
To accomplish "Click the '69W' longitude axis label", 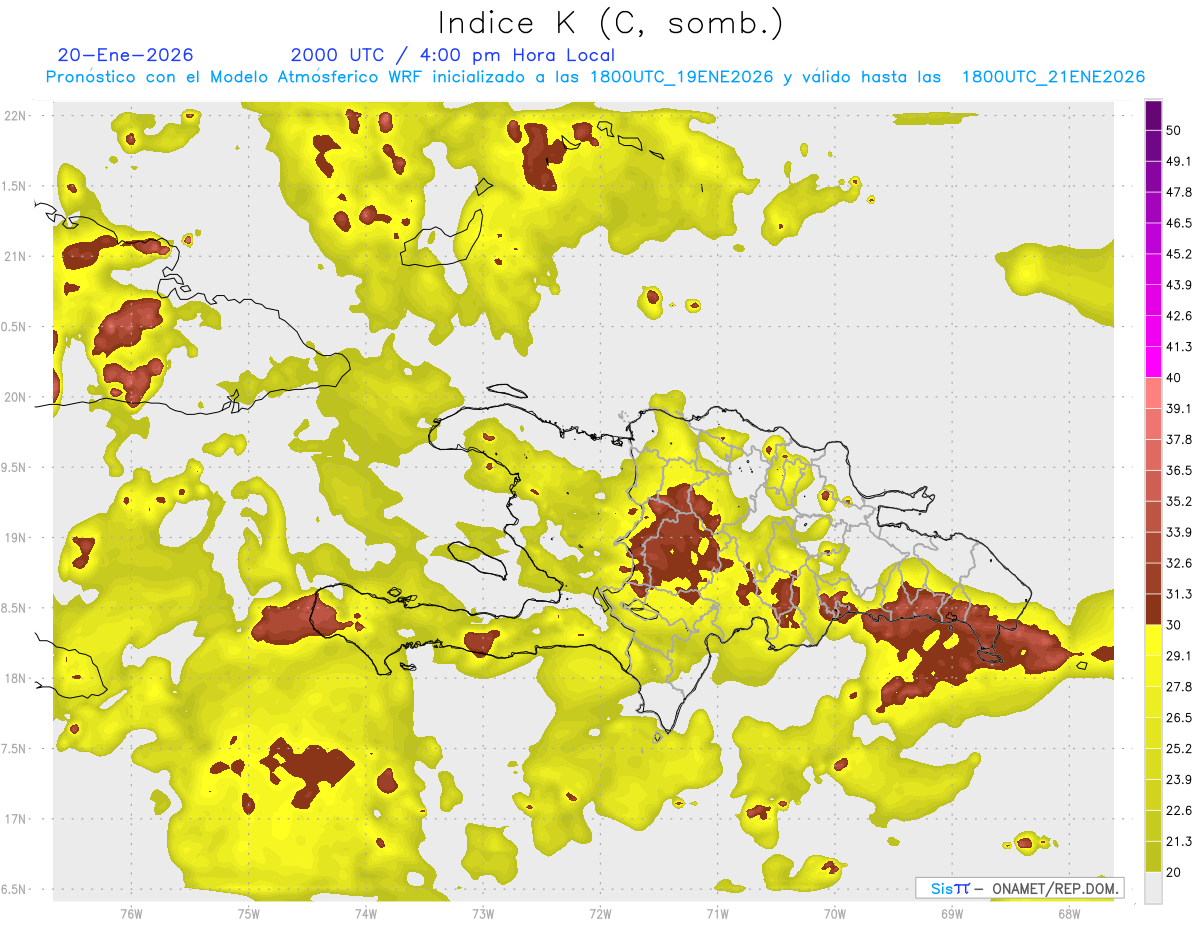I will [x=951, y=914].
